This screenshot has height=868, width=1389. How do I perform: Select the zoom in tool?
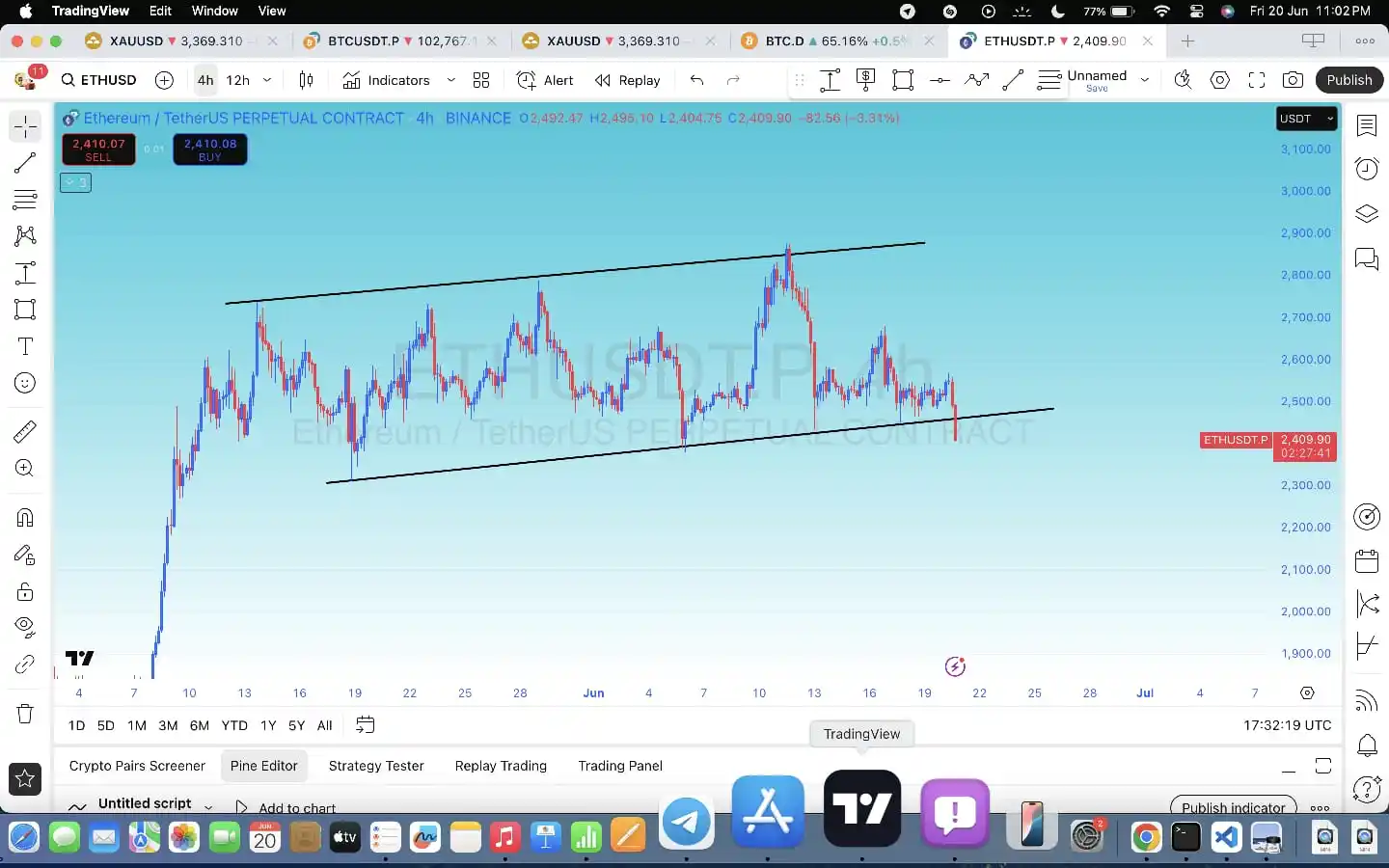[25, 468]
